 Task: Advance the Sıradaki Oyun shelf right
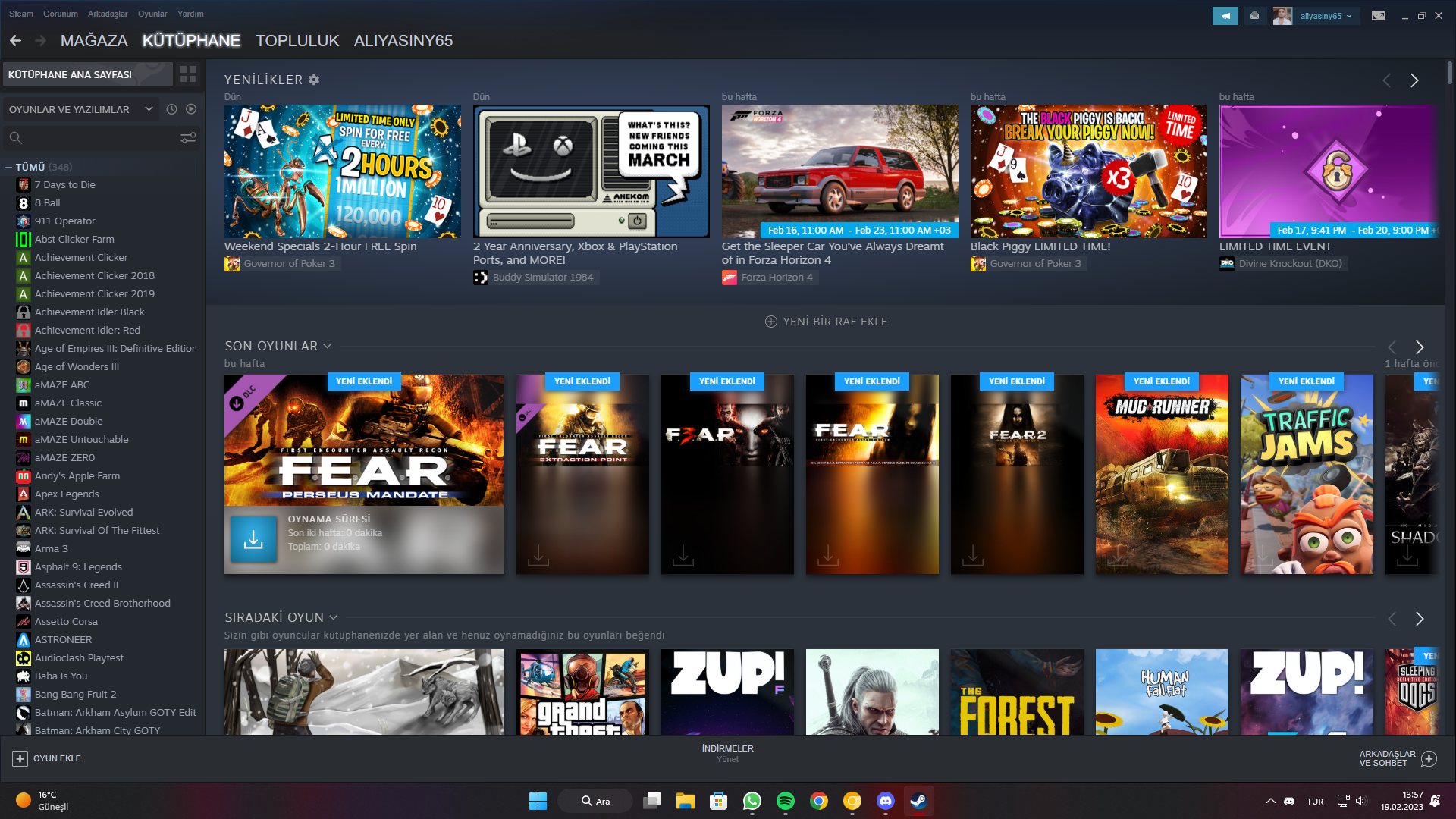coord(1420,619)
